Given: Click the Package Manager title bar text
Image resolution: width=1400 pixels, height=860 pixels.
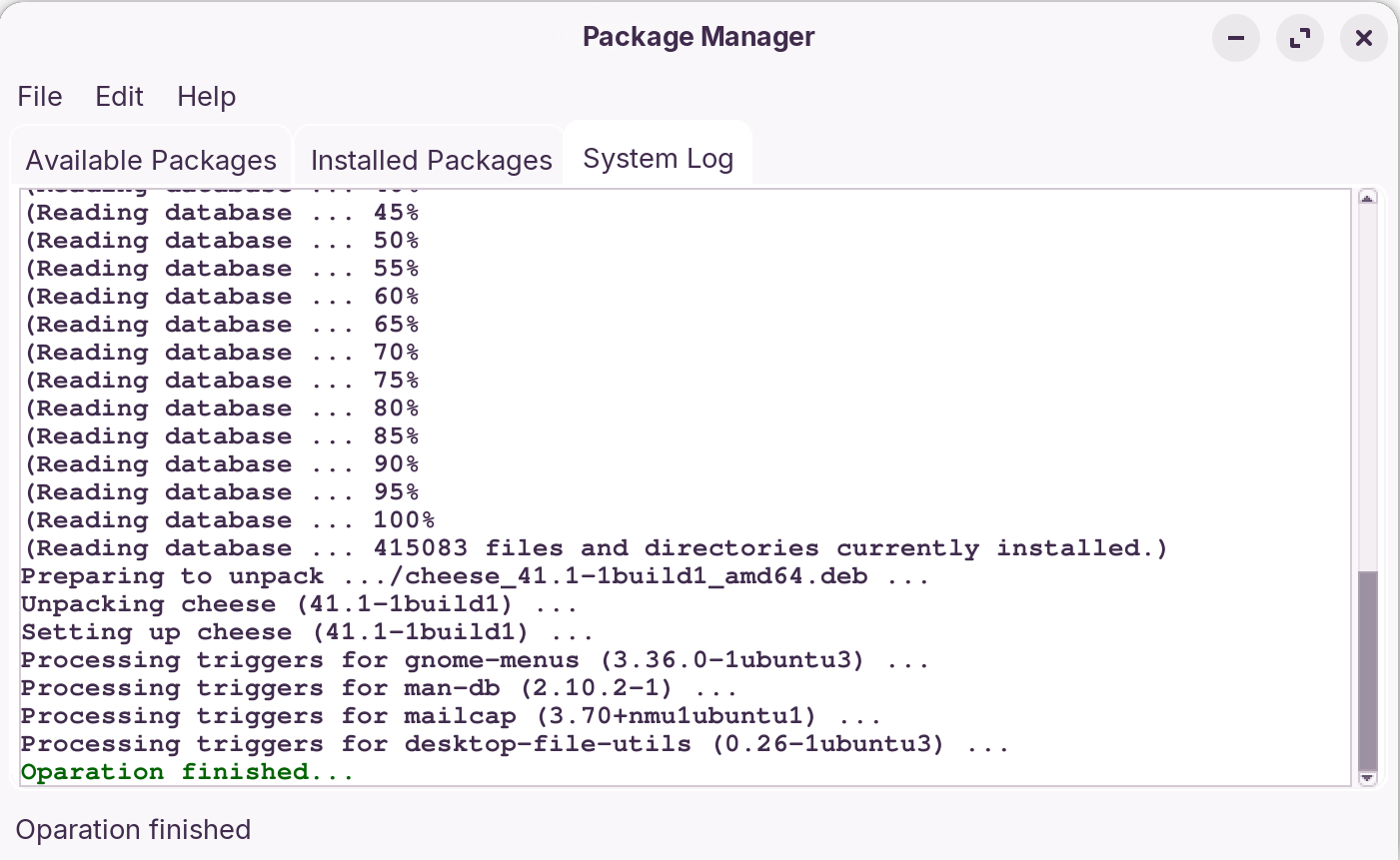Looking at the screenshot, I should click(699, 37).
